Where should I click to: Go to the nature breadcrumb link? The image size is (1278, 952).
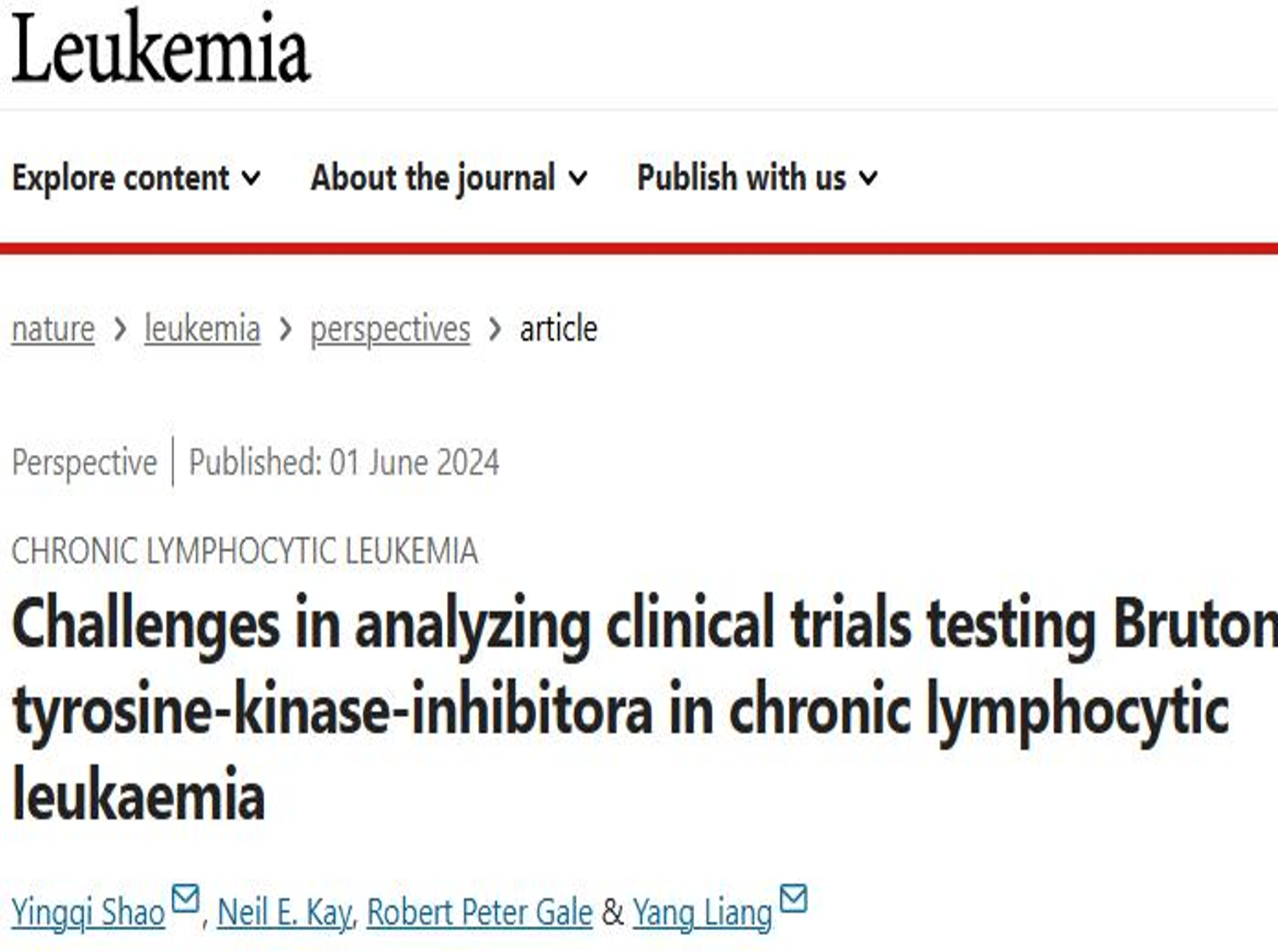[53, 328]
